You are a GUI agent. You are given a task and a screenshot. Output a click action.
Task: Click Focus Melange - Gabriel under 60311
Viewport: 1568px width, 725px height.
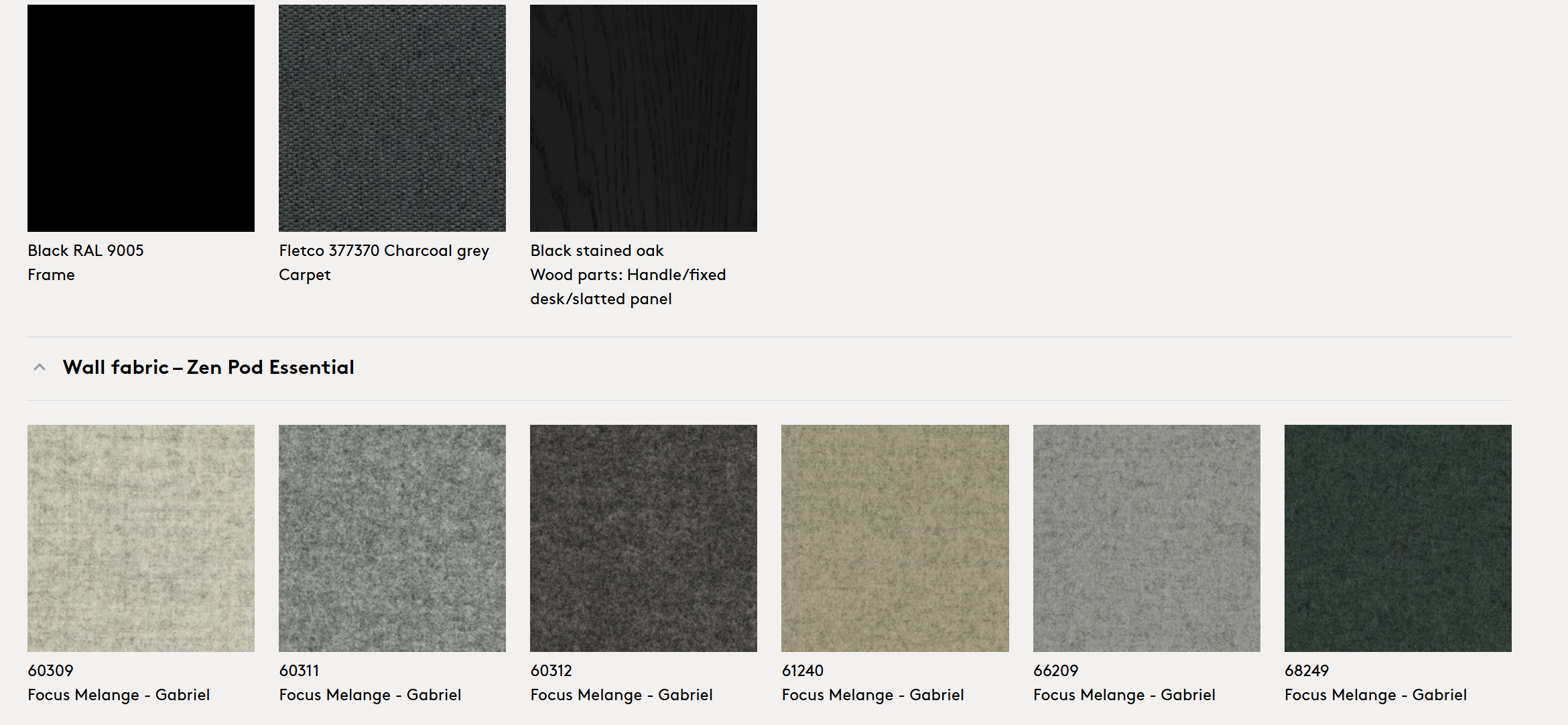(x=370, y=695)
